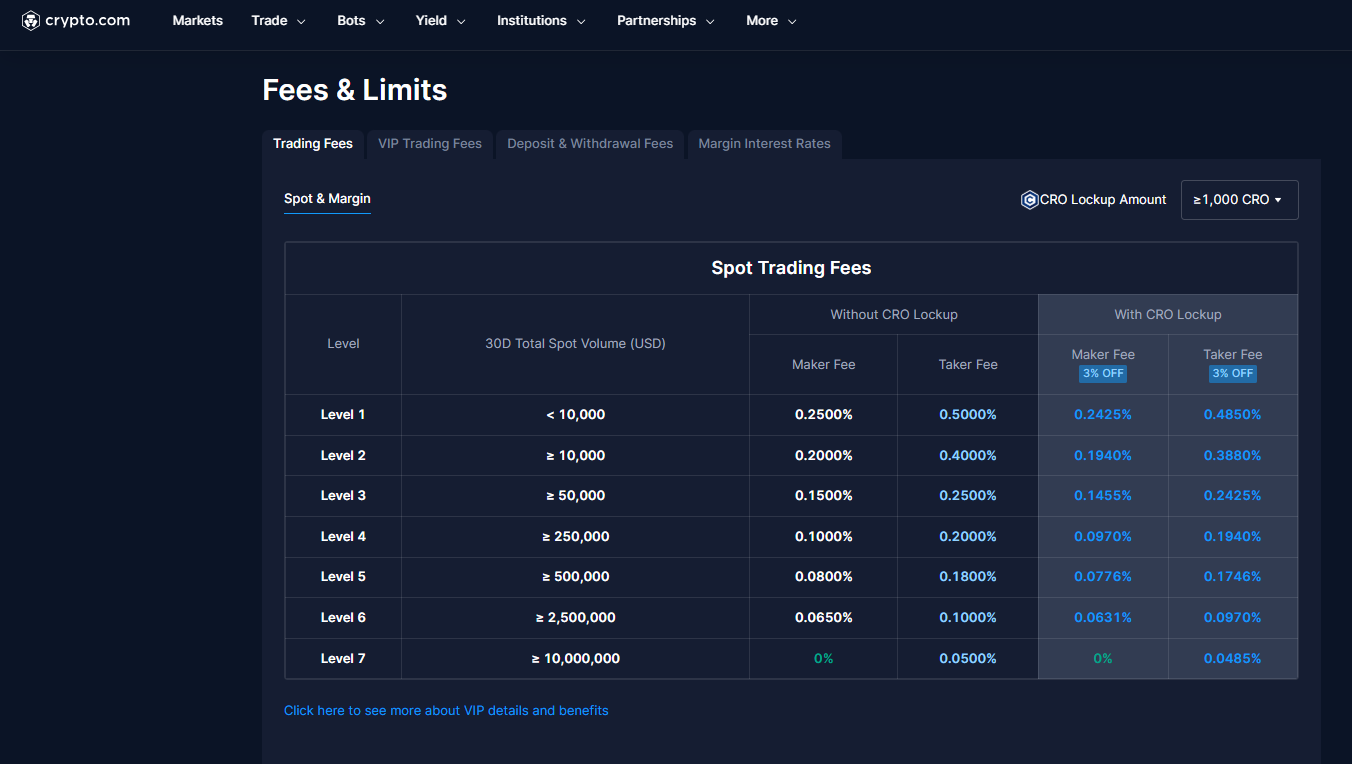Viewport: 1352px width, 764px height.
Task: Click the VIP details and benefits link
Action: point(446,710)
